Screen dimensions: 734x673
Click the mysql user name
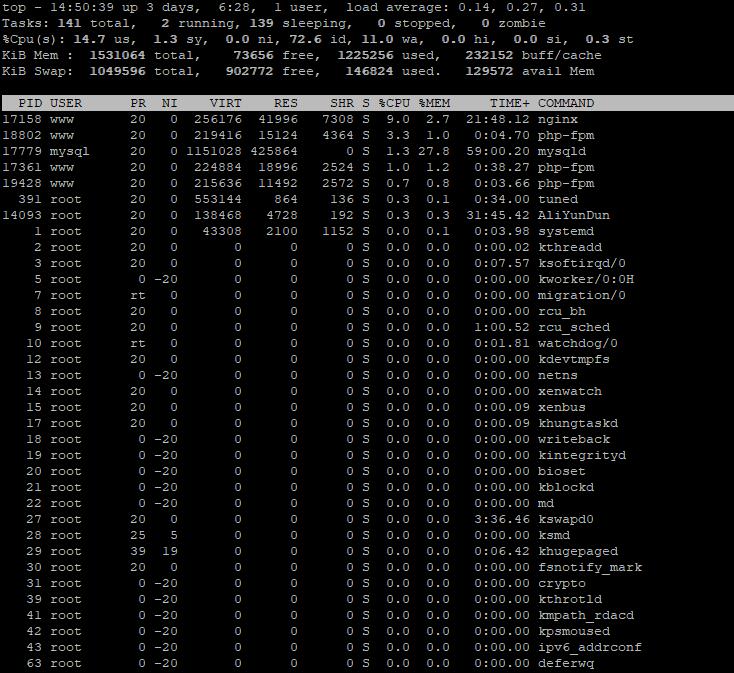(70, 151)
